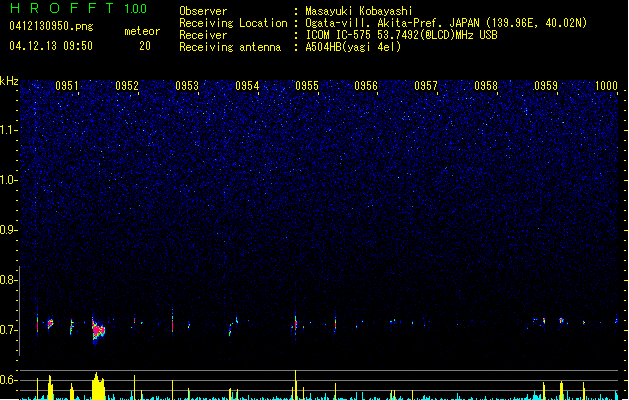Viewport: 629px width, 400px height.
Task: Click the 0955 time marker
Action: 307,86
